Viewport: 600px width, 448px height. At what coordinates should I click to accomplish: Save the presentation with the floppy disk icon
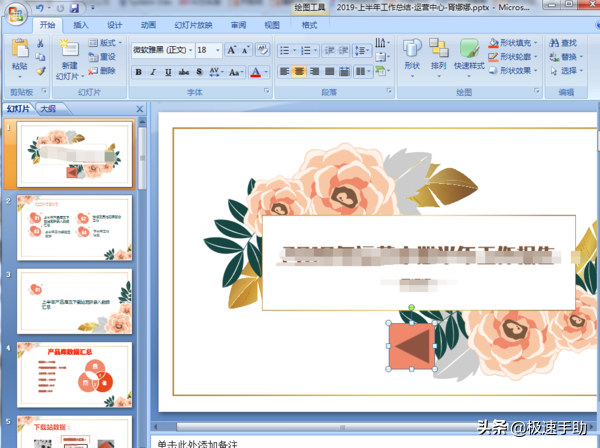[75, 8]
